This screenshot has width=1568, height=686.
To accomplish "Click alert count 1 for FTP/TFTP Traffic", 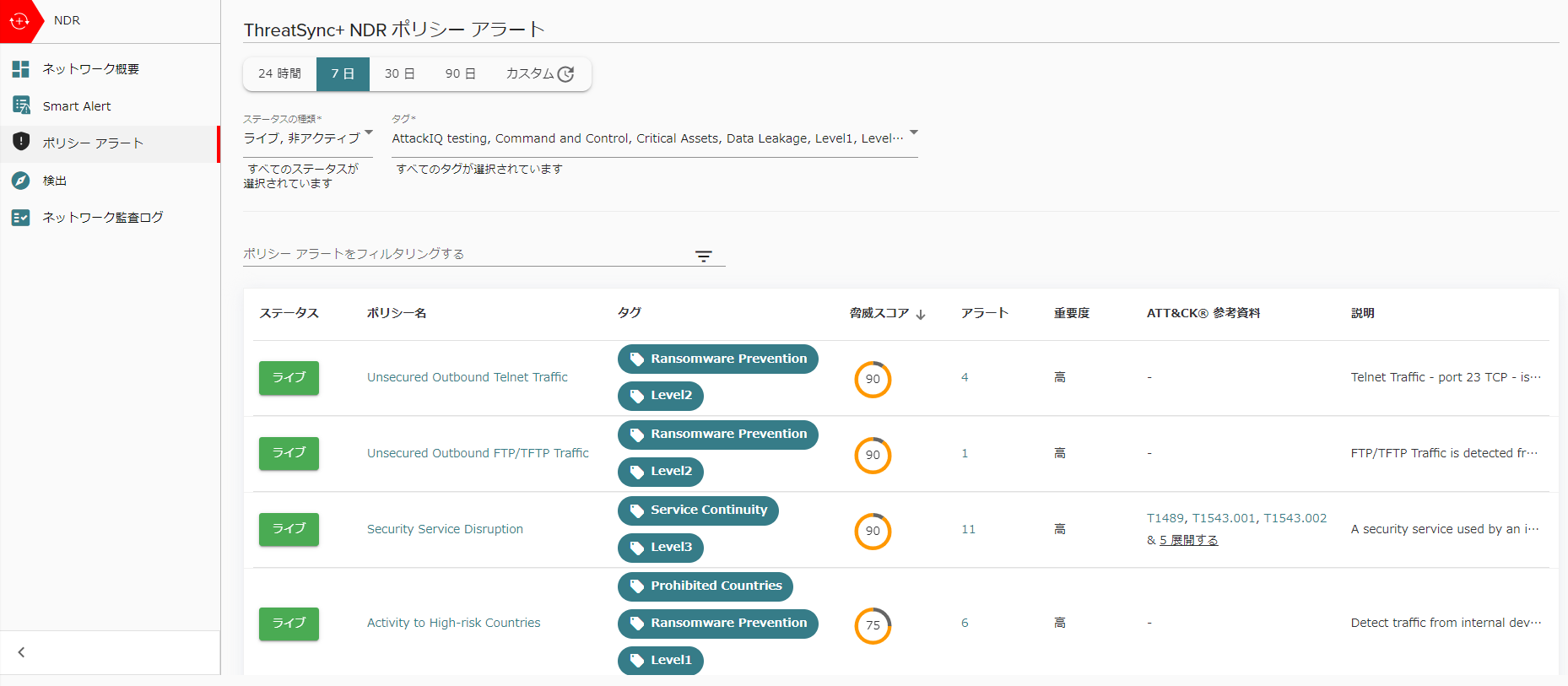I will coord(965,453).
